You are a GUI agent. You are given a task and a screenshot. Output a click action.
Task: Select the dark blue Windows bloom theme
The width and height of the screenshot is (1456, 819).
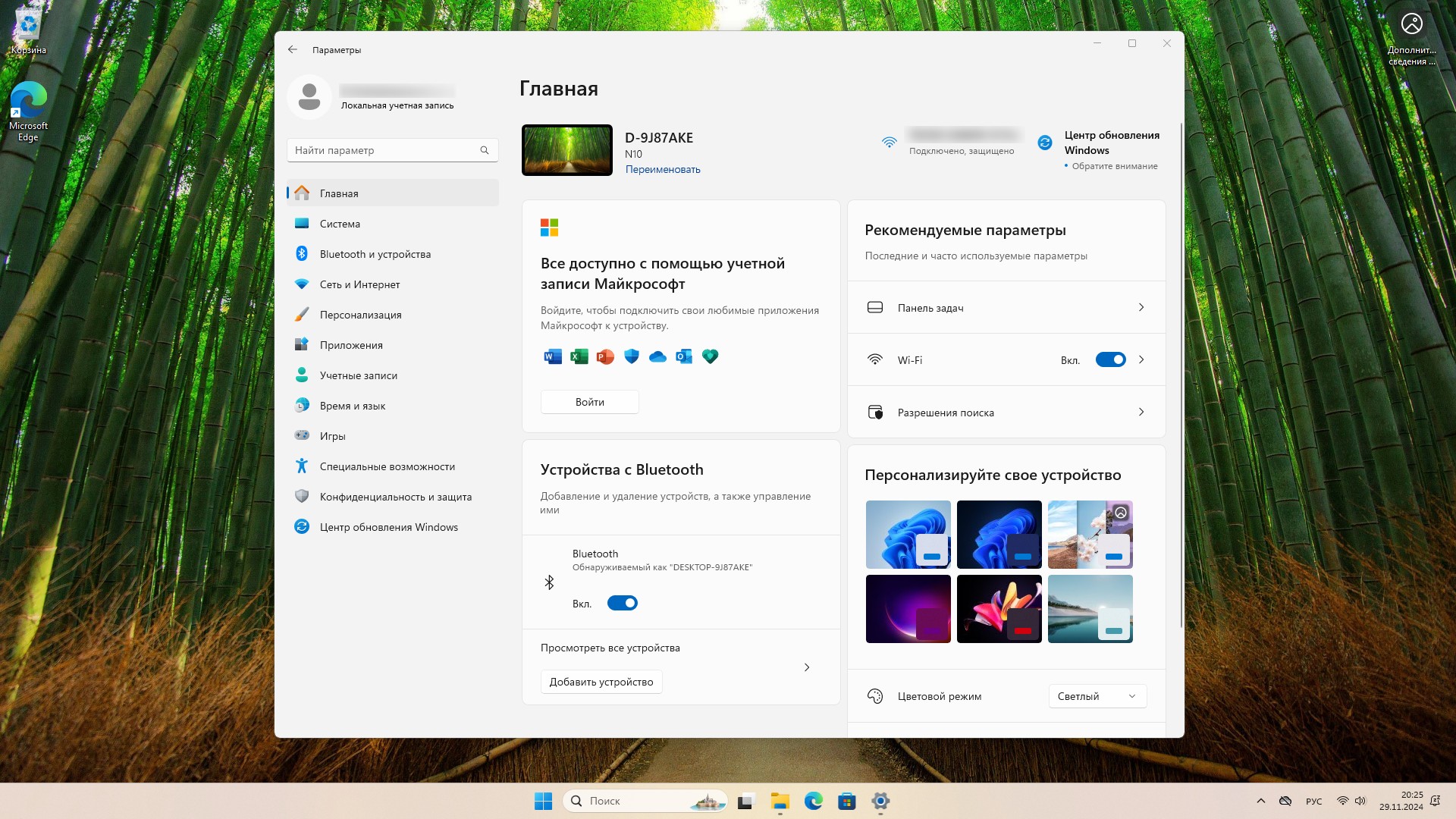click(999, 535)
